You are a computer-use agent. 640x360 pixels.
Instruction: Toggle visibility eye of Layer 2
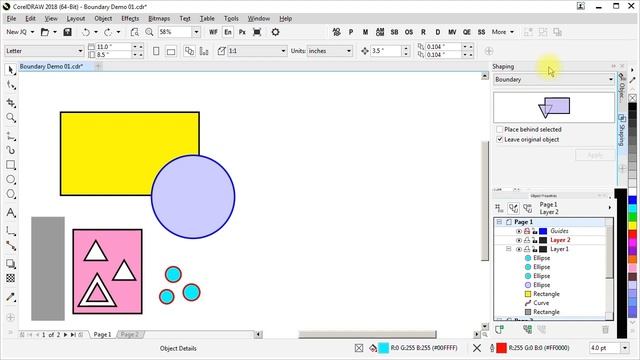(x=519, y=240)
